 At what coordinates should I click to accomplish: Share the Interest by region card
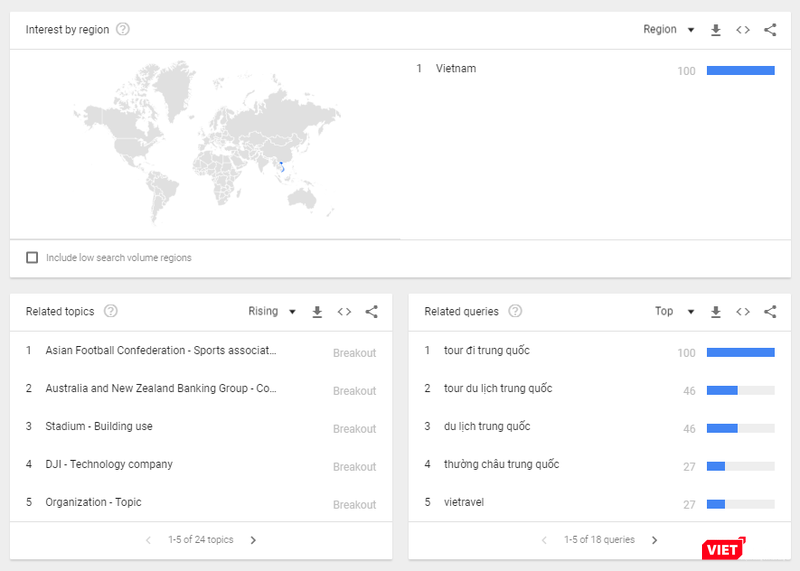click(770, 30)
